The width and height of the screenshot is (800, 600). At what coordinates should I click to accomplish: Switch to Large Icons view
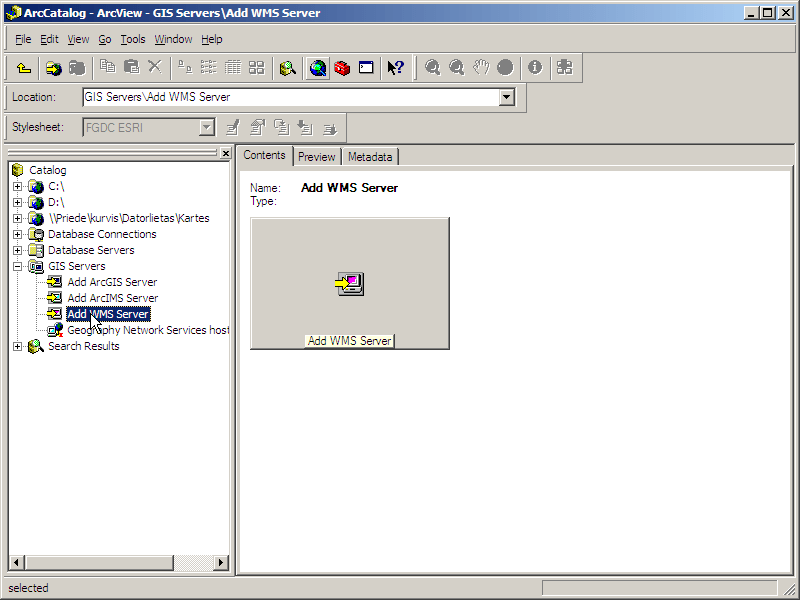click(x=185, y=67)
